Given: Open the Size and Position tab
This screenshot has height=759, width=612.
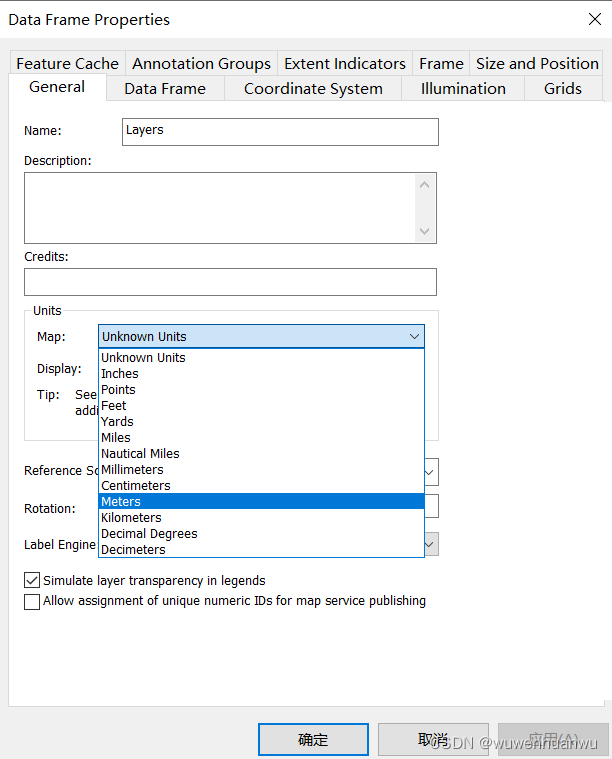Looking at the screenshot, I should point(536,63).
